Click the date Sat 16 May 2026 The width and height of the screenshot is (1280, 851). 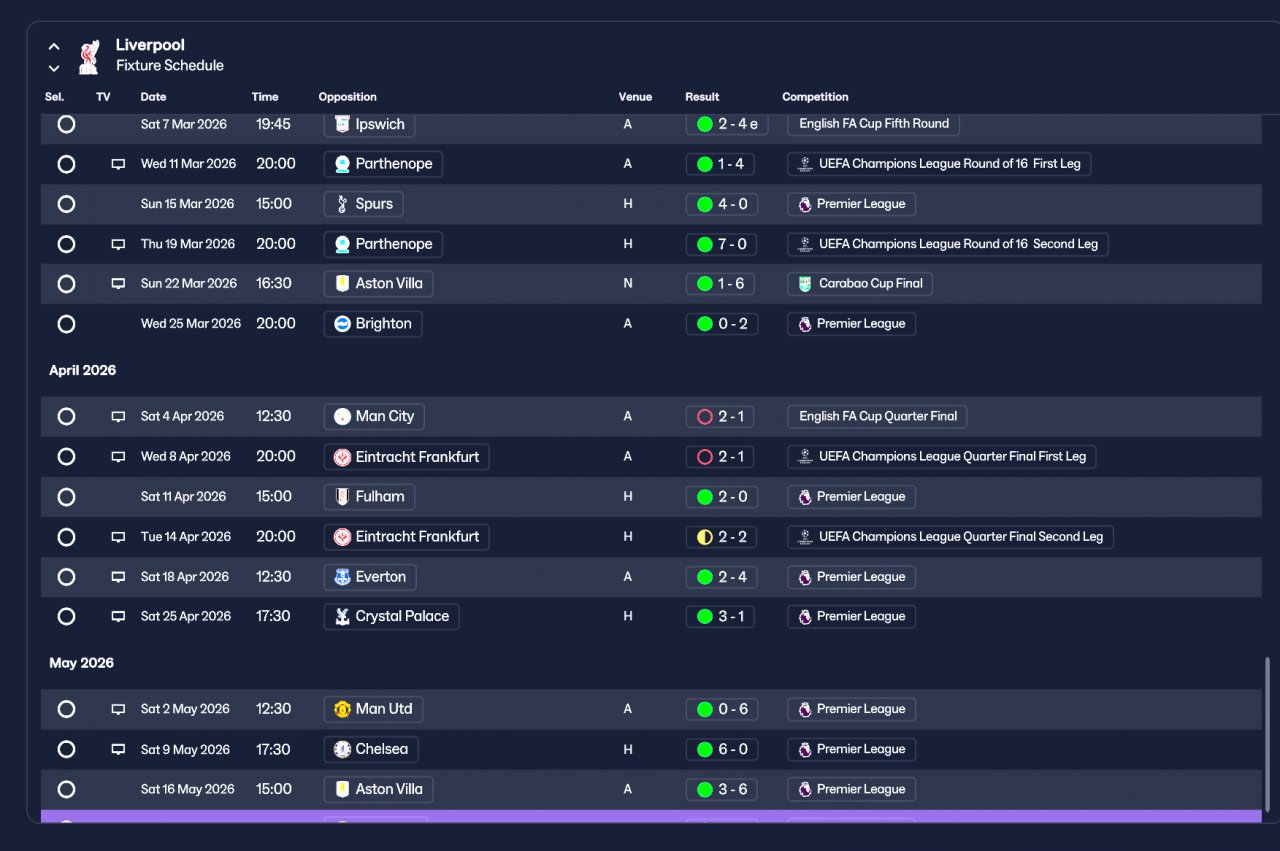188,789
